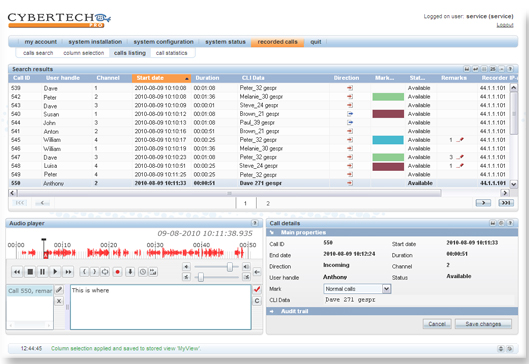Open help icon in Call details header
Image resolution: width=529 pixels, height=364 pixels.
pyautogui.click(x=510, y=223)
